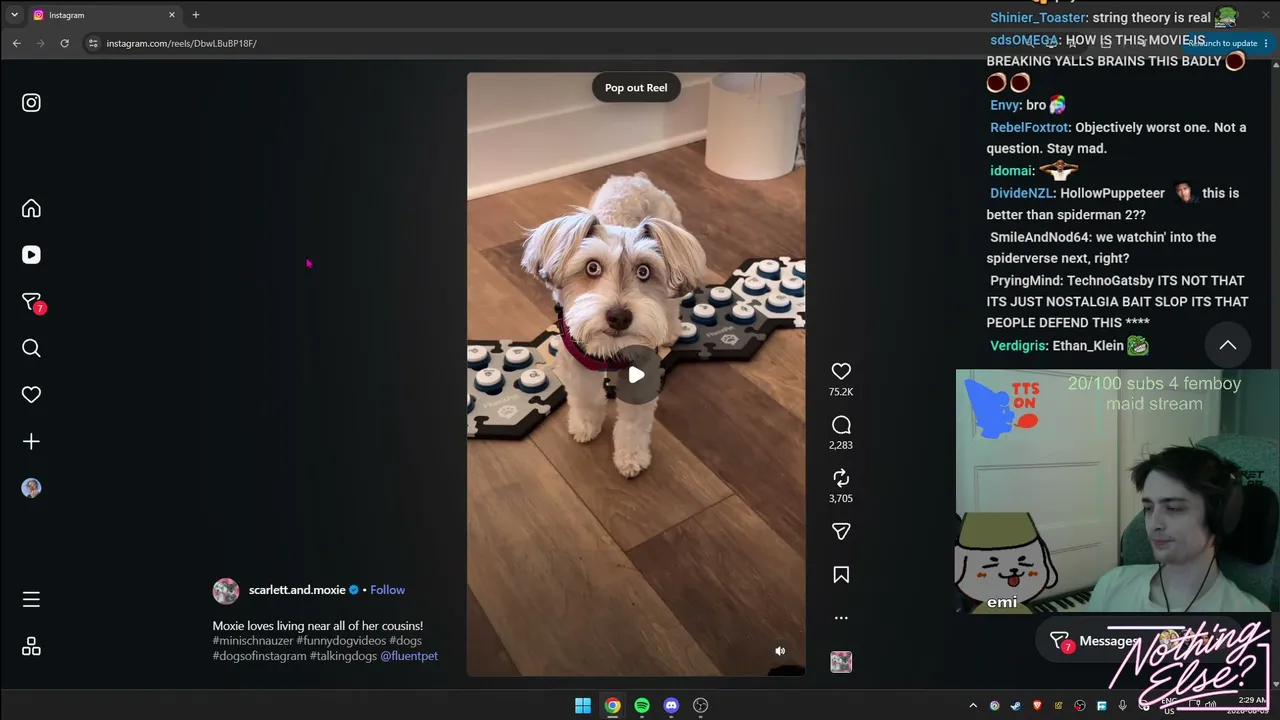Open the Windows Start menu

pos(583,705)
